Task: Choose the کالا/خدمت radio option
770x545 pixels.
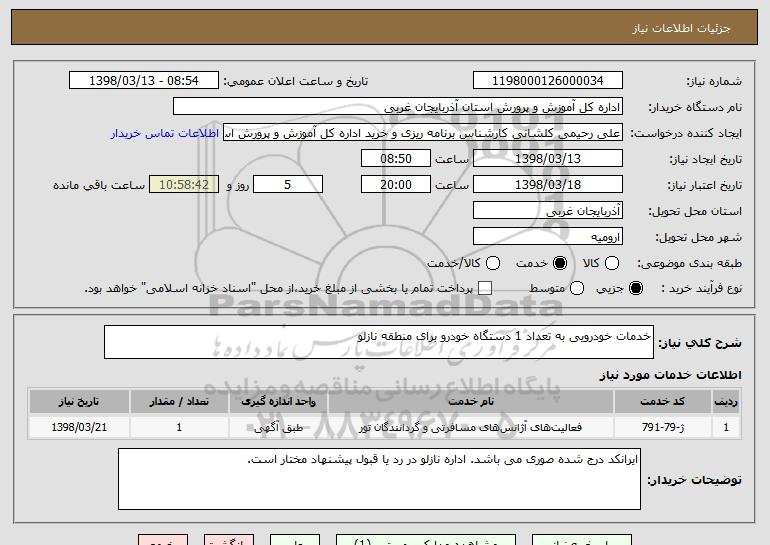Action: (493, 263)
